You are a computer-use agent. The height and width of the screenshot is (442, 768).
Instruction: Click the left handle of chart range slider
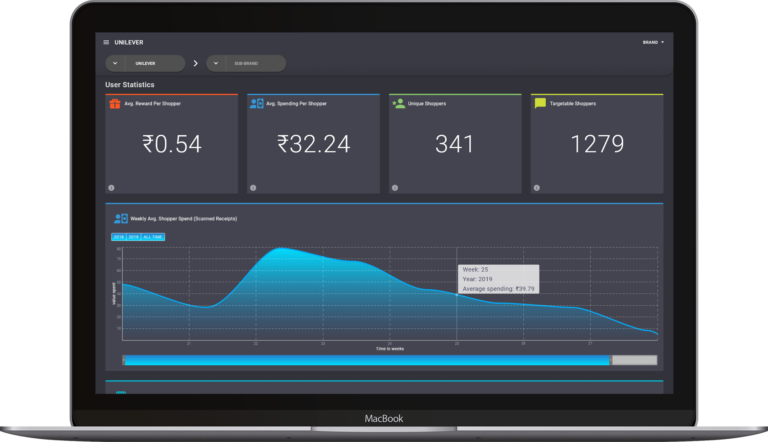(x=123, y=360)
